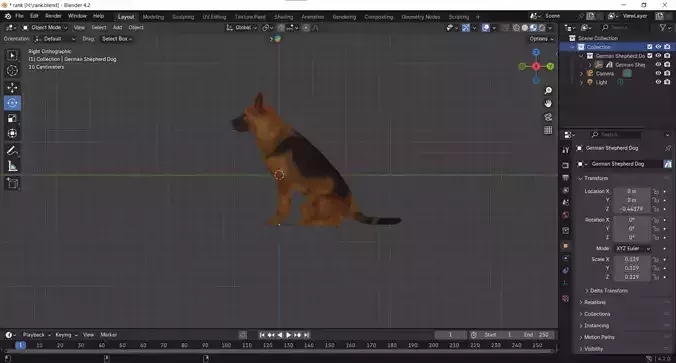Toggle the auto keying record button
Screen dimensions: 676x363
pyautogui.click(x=243, y=335)
